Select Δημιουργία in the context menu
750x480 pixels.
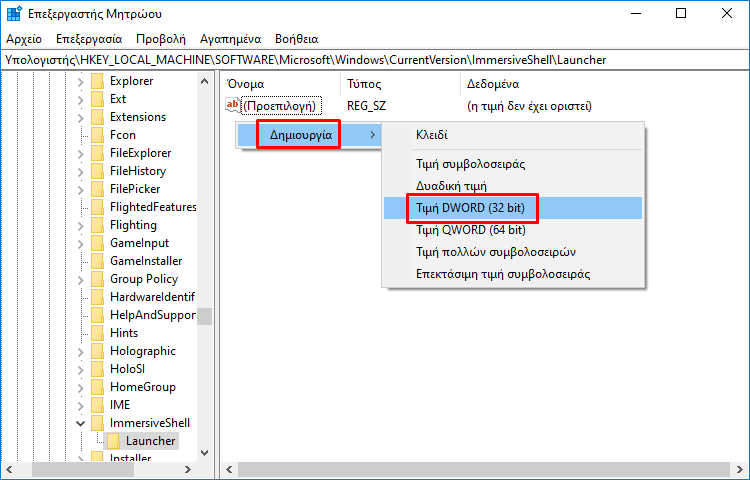(x=309, y=135)
